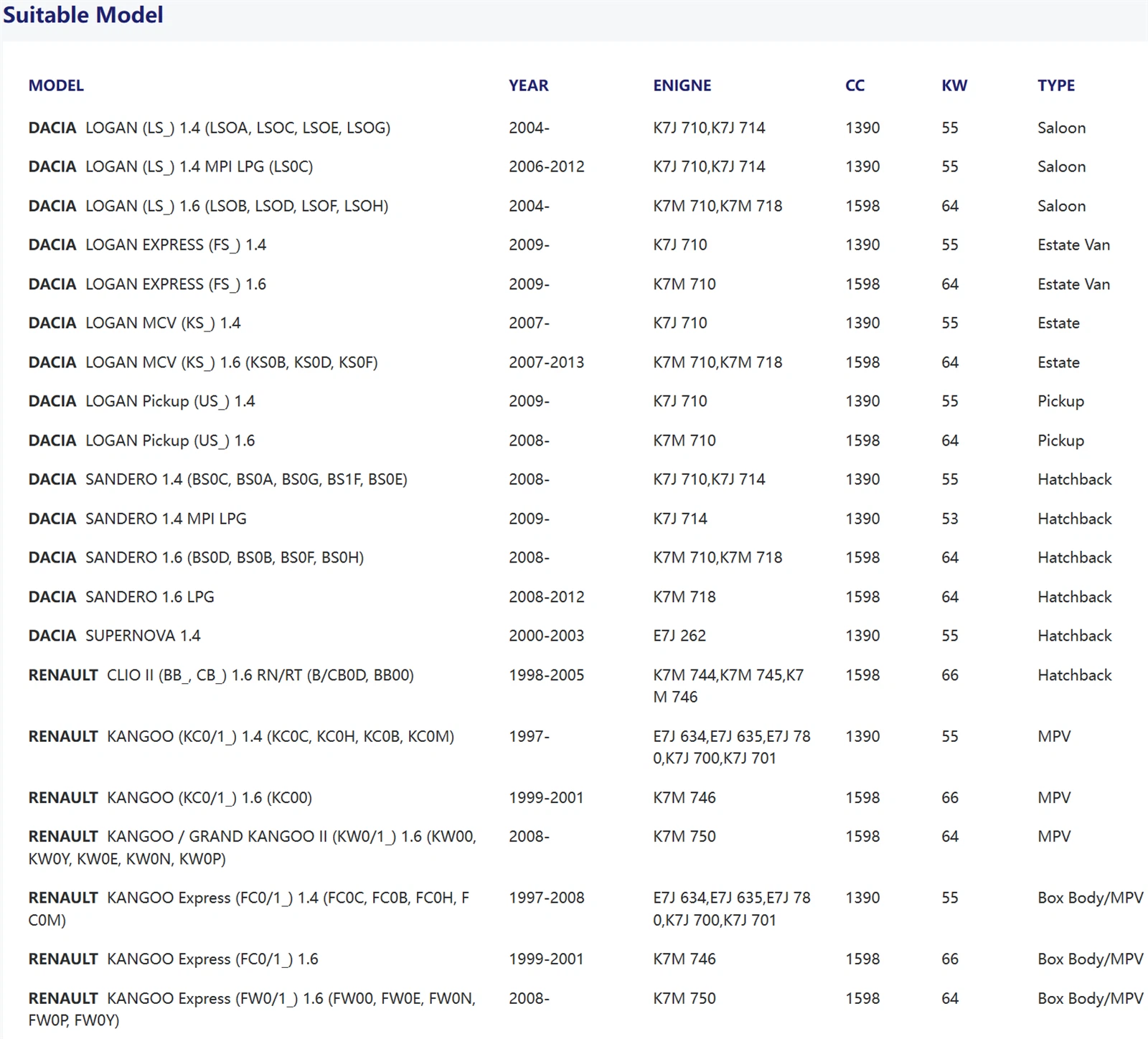The image size is (1148, 1039).
Task: Click year '2006-2012' of LOGAN MPI LPG
Action: [547, 166]
